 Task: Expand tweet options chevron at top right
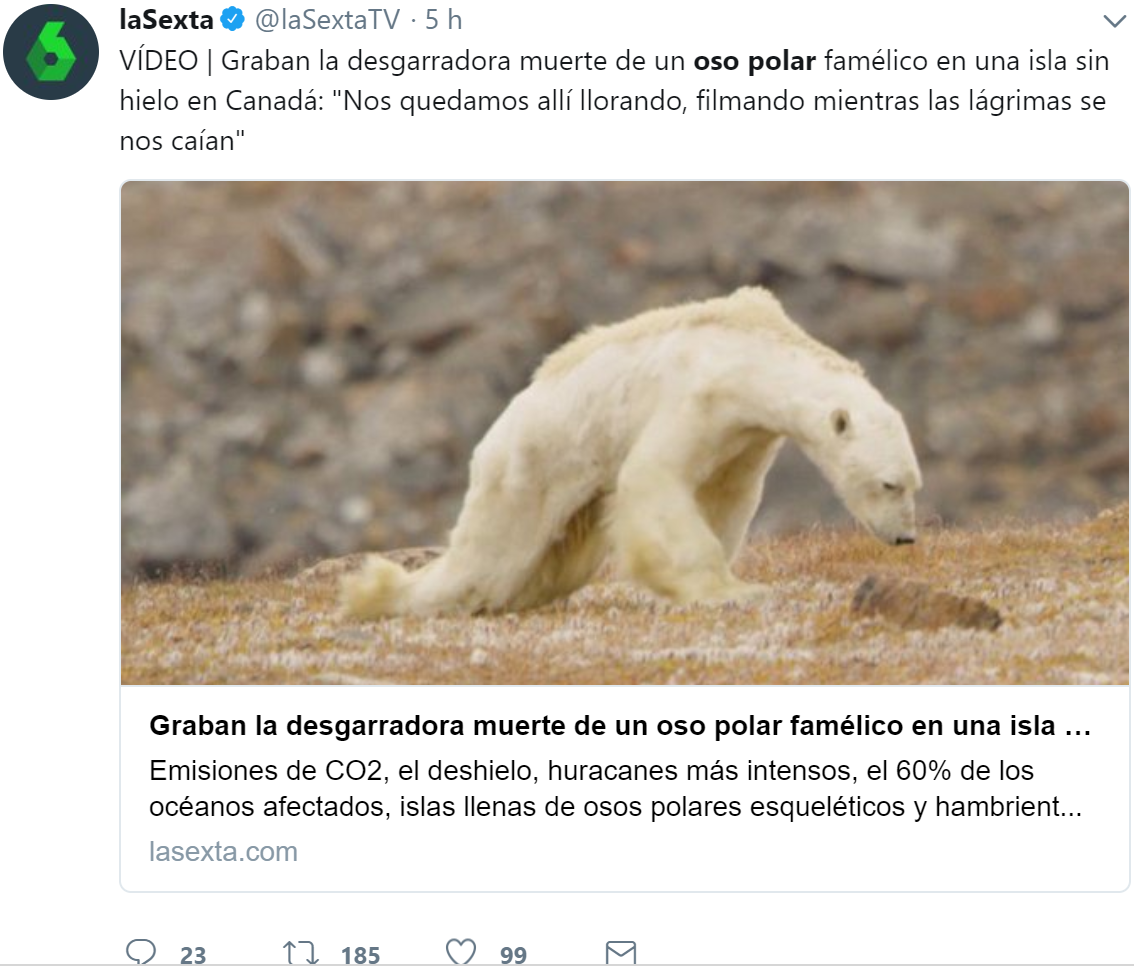point(1114,21)
